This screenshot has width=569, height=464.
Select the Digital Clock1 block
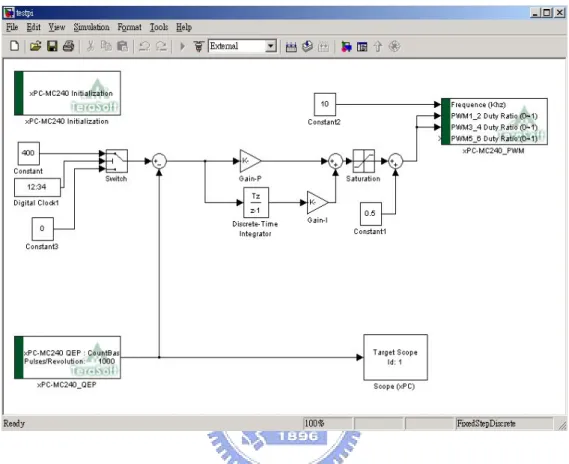[x=37, y=187]
